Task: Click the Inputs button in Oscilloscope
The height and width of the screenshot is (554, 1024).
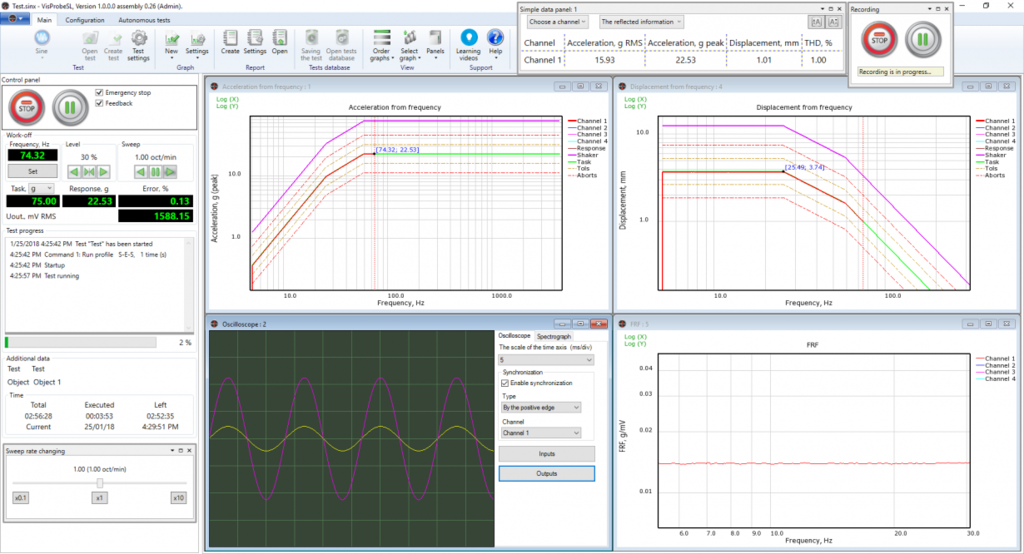Action: tap(546, 454)
